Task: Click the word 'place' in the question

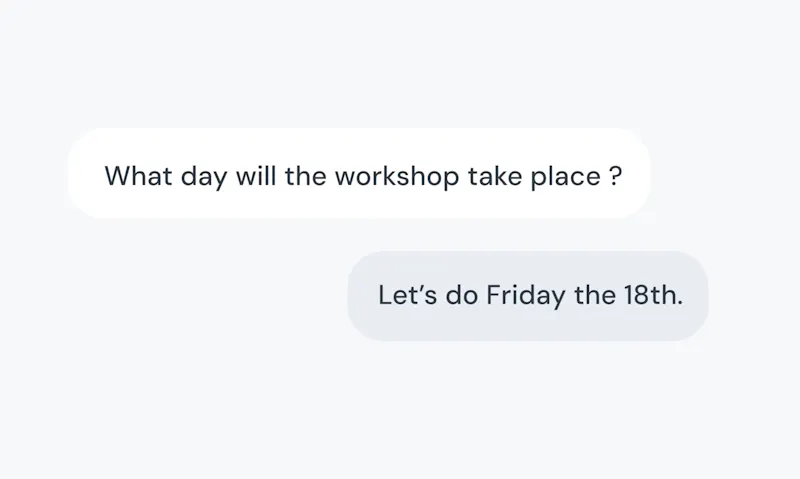Action: (x=565, y=177)
